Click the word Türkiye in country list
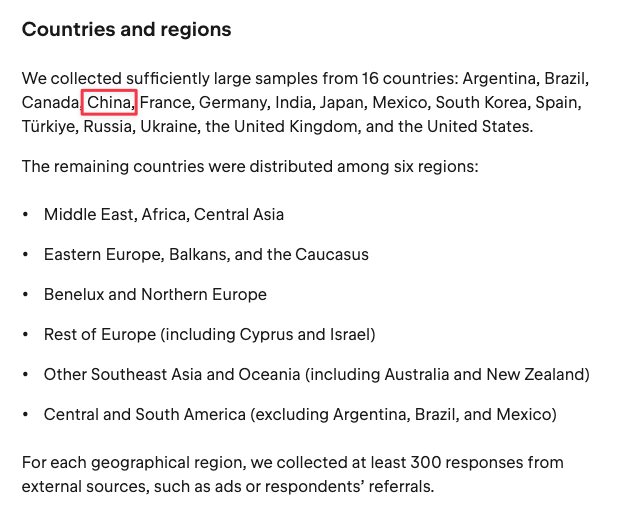 (x=48, y=127)
